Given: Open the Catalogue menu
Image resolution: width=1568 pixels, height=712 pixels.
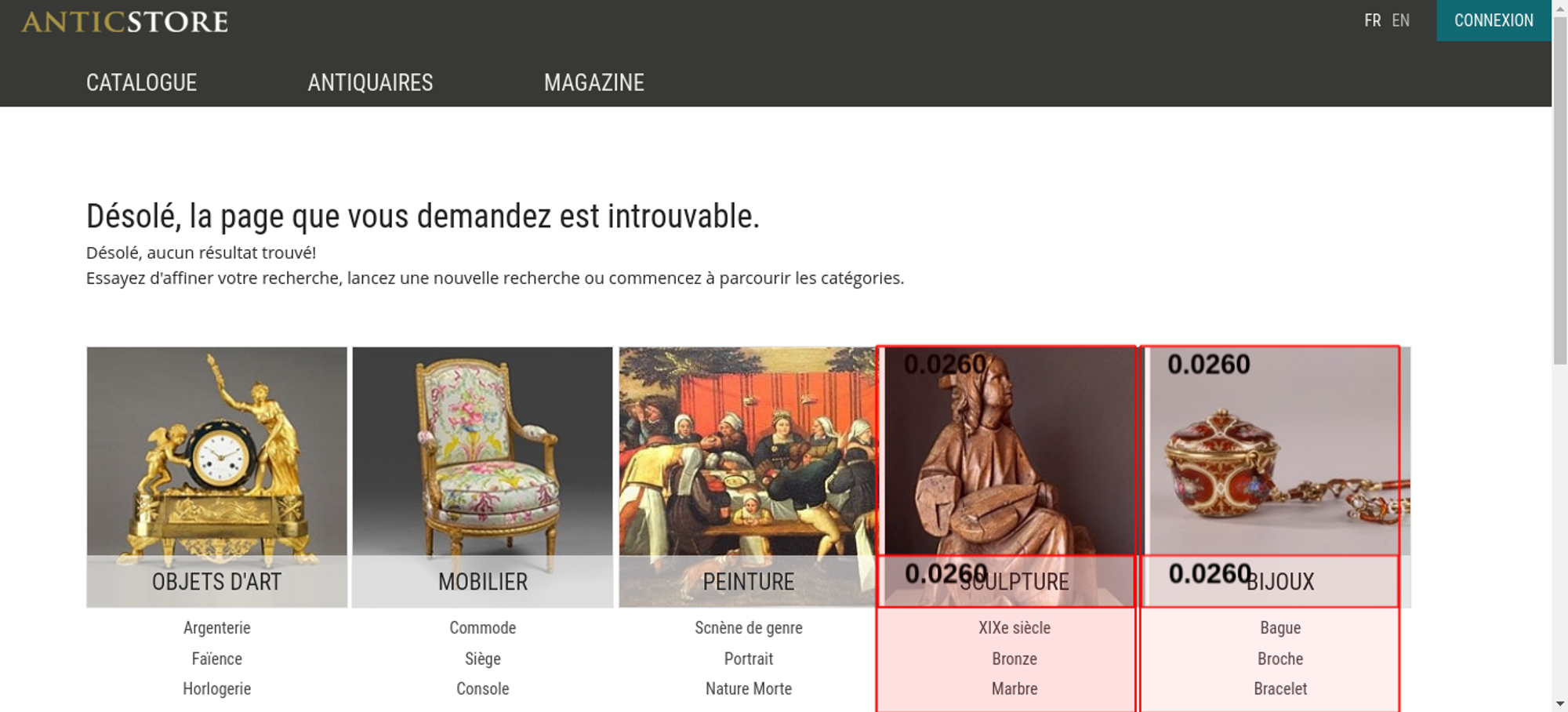Looking at the screenshot, I should [141, 82].
